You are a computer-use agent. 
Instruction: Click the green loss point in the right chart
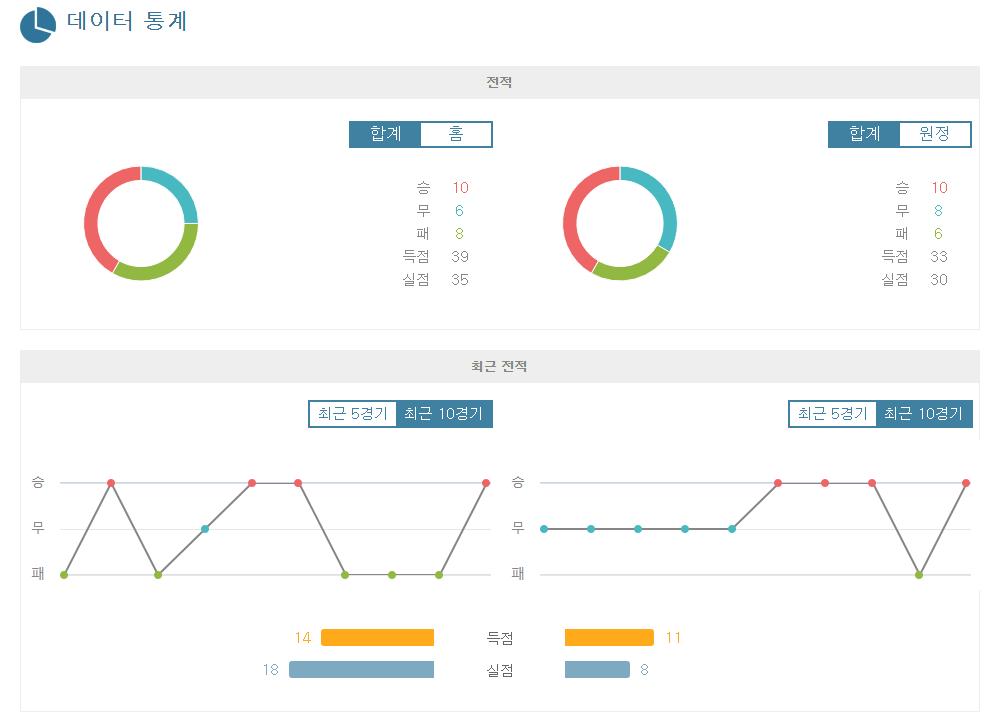click(919, 575)
